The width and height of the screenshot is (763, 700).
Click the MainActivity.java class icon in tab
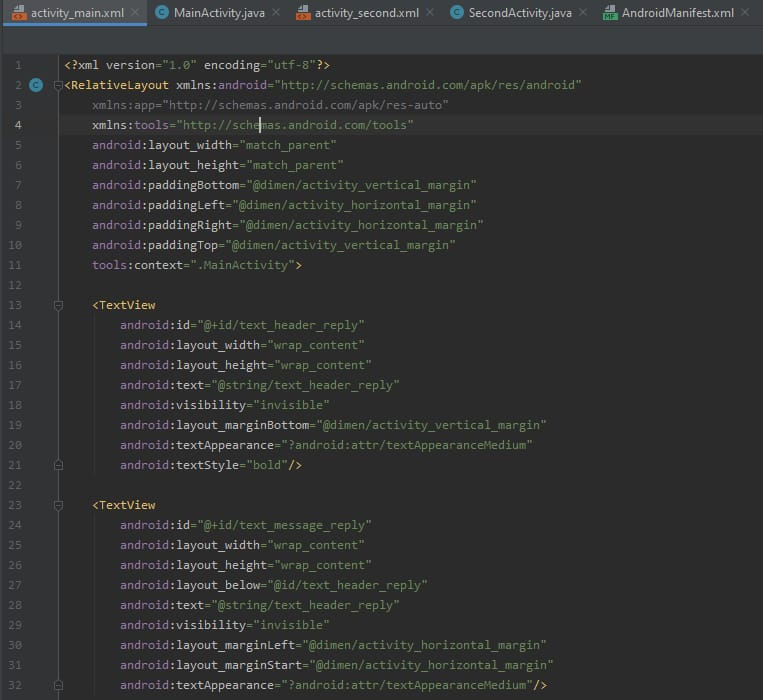coord(162,12)
